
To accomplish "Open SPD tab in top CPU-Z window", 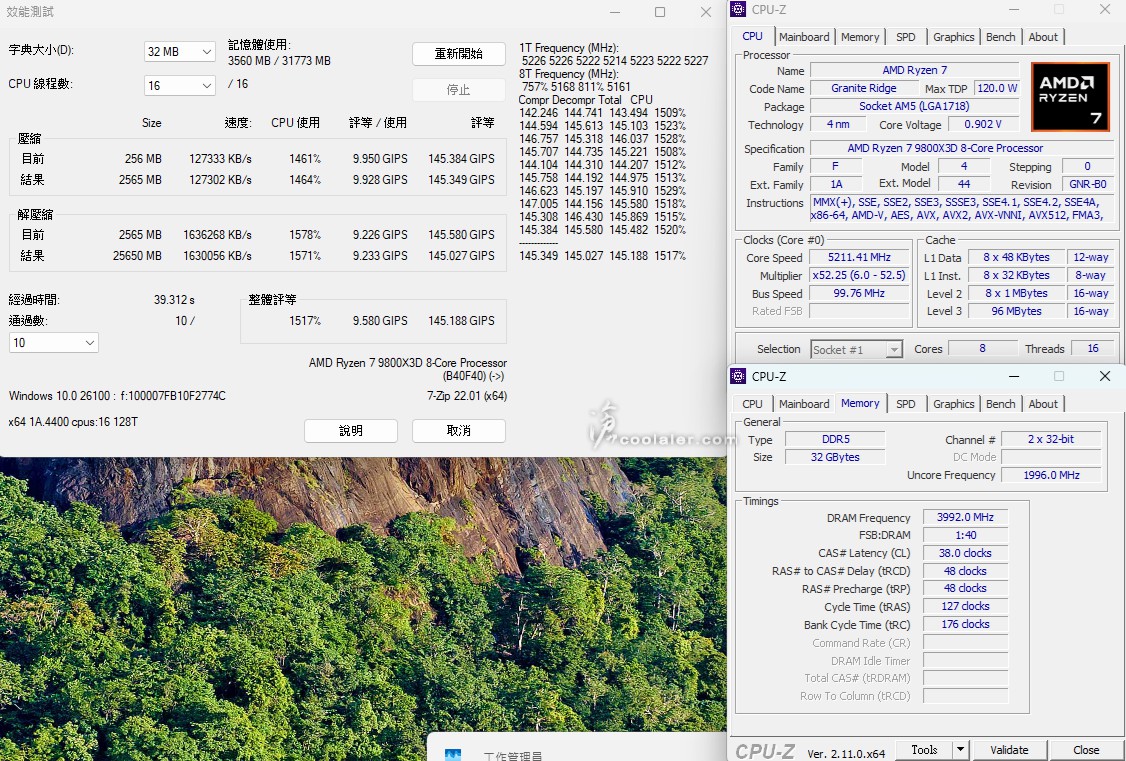I will pyautogui.click(x=906, y=37).
